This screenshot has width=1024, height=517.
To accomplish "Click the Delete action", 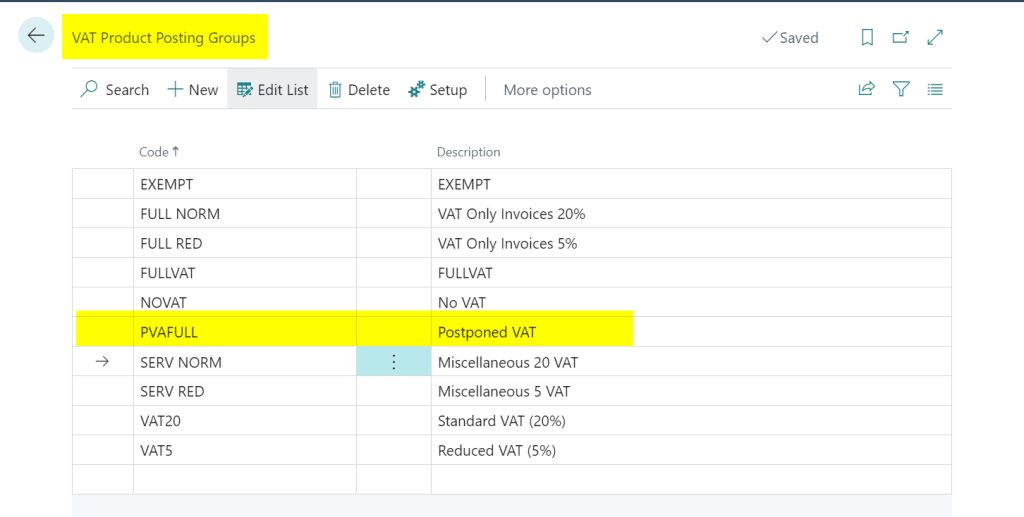I will coord(359,89).
